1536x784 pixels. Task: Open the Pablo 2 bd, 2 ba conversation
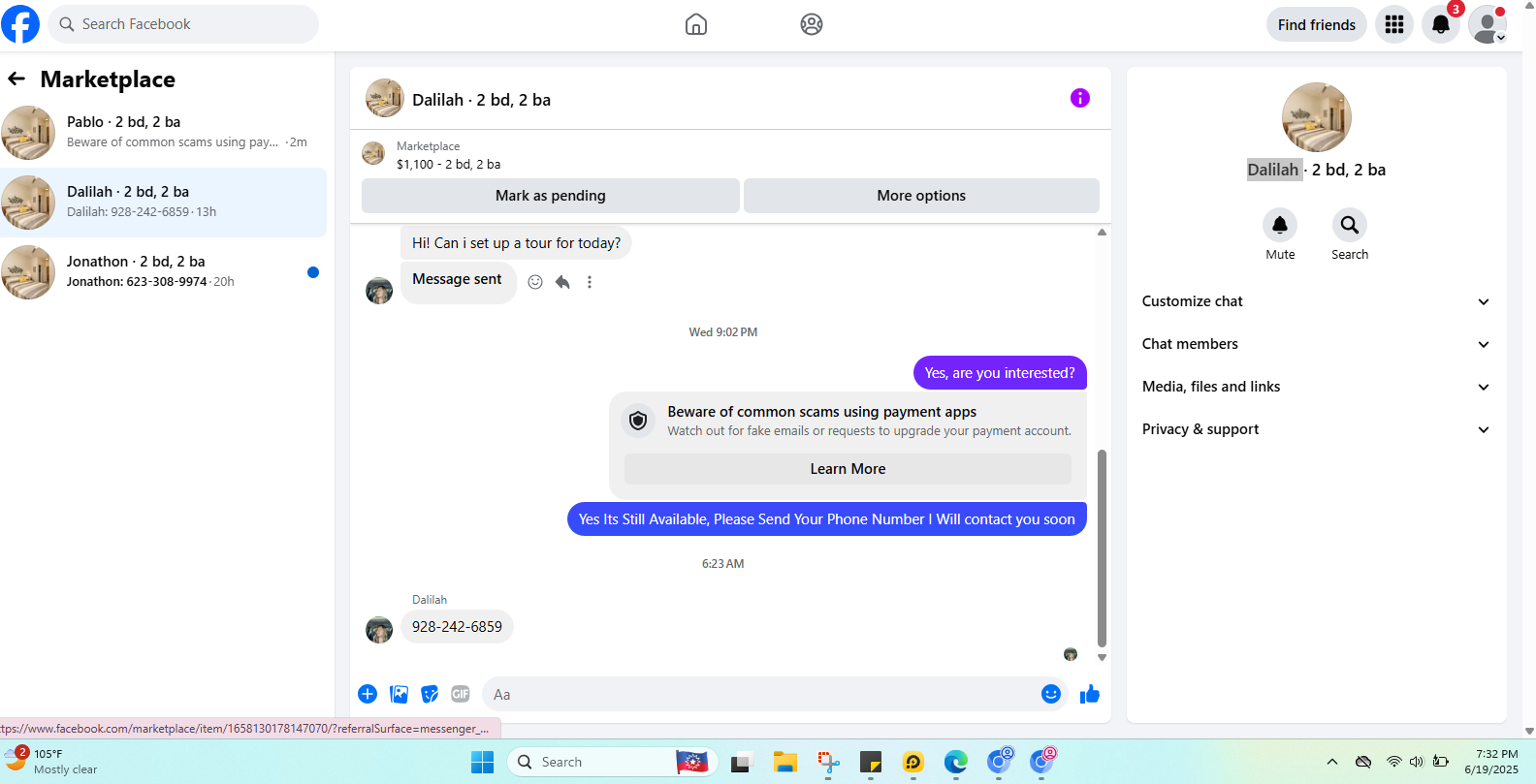pos(163,133)
